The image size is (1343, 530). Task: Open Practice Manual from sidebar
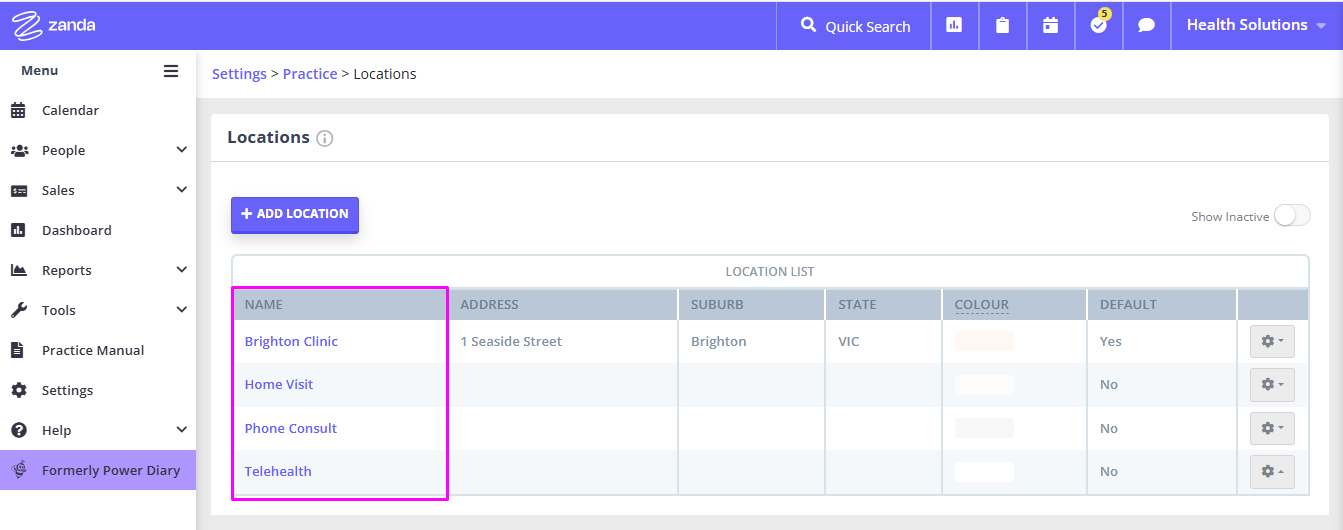click(x=93, y=350)
